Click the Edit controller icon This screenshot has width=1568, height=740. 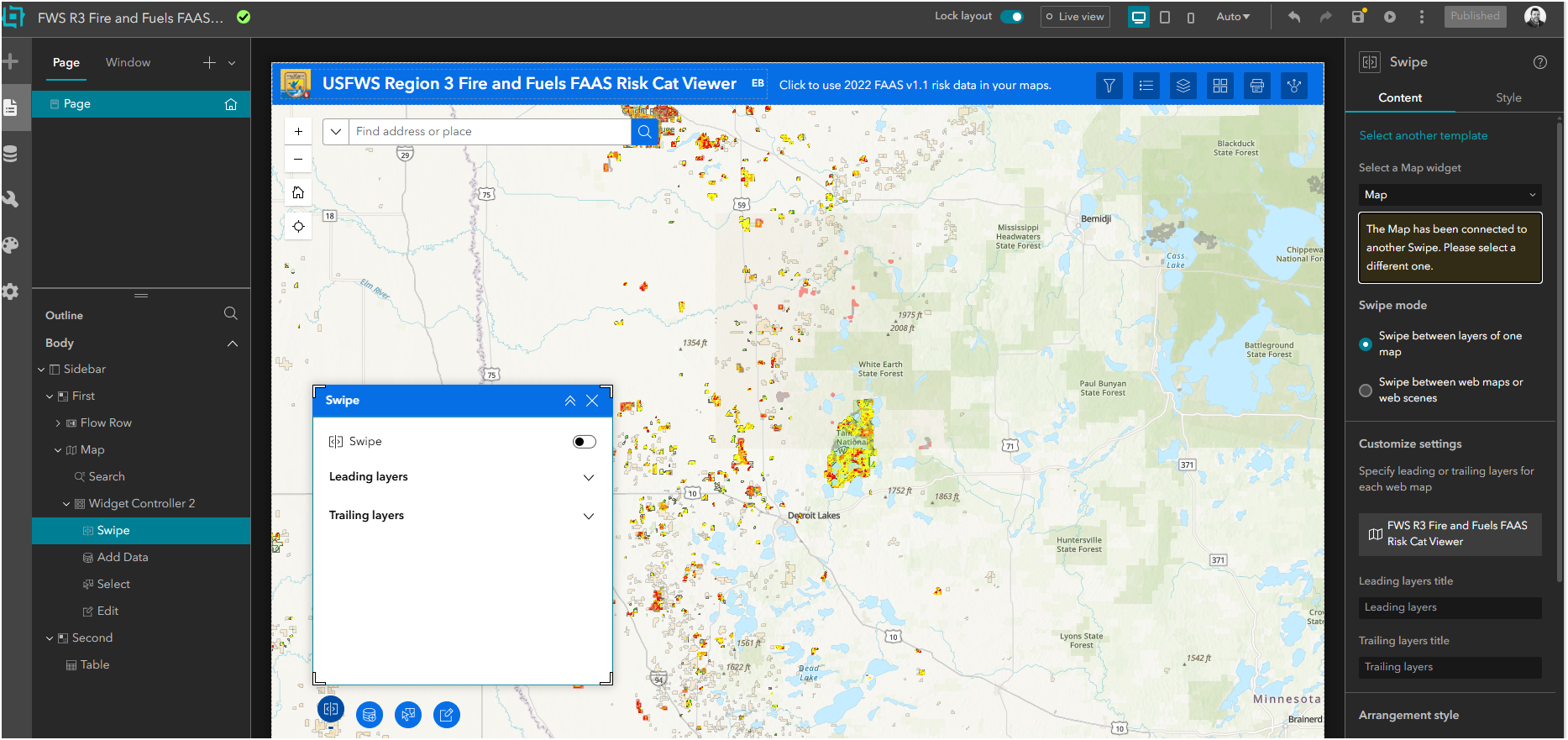tap(447, 715)
